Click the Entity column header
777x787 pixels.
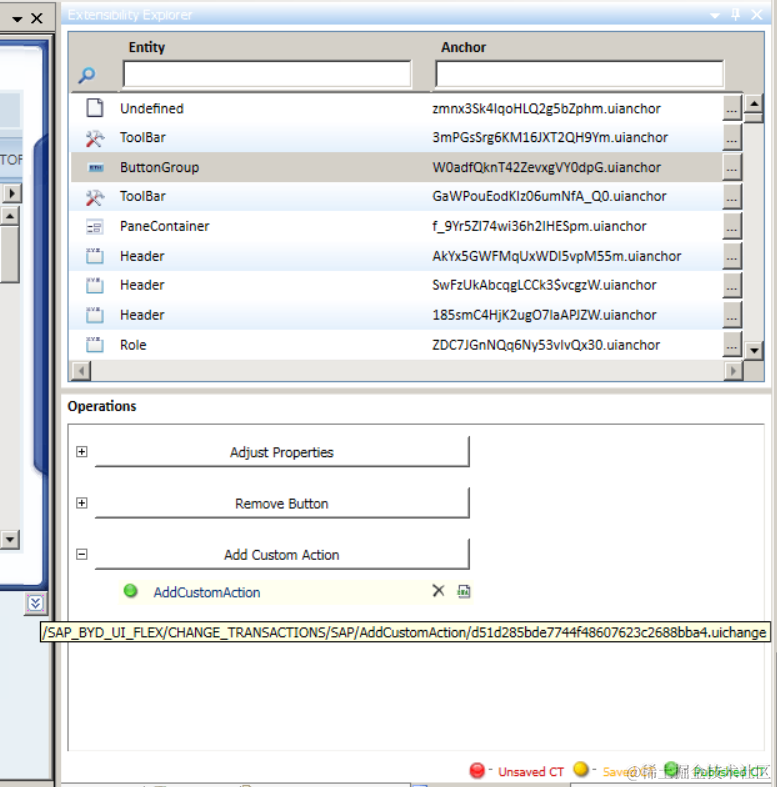(147, 47)
